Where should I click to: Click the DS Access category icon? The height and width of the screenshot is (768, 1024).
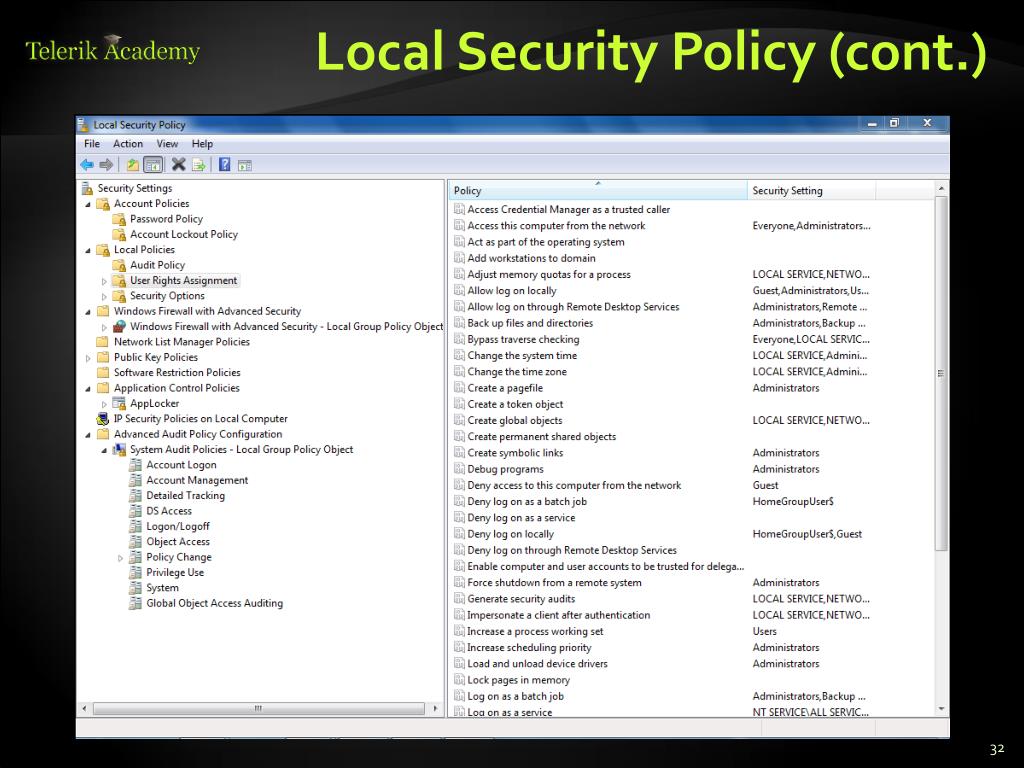135,511
